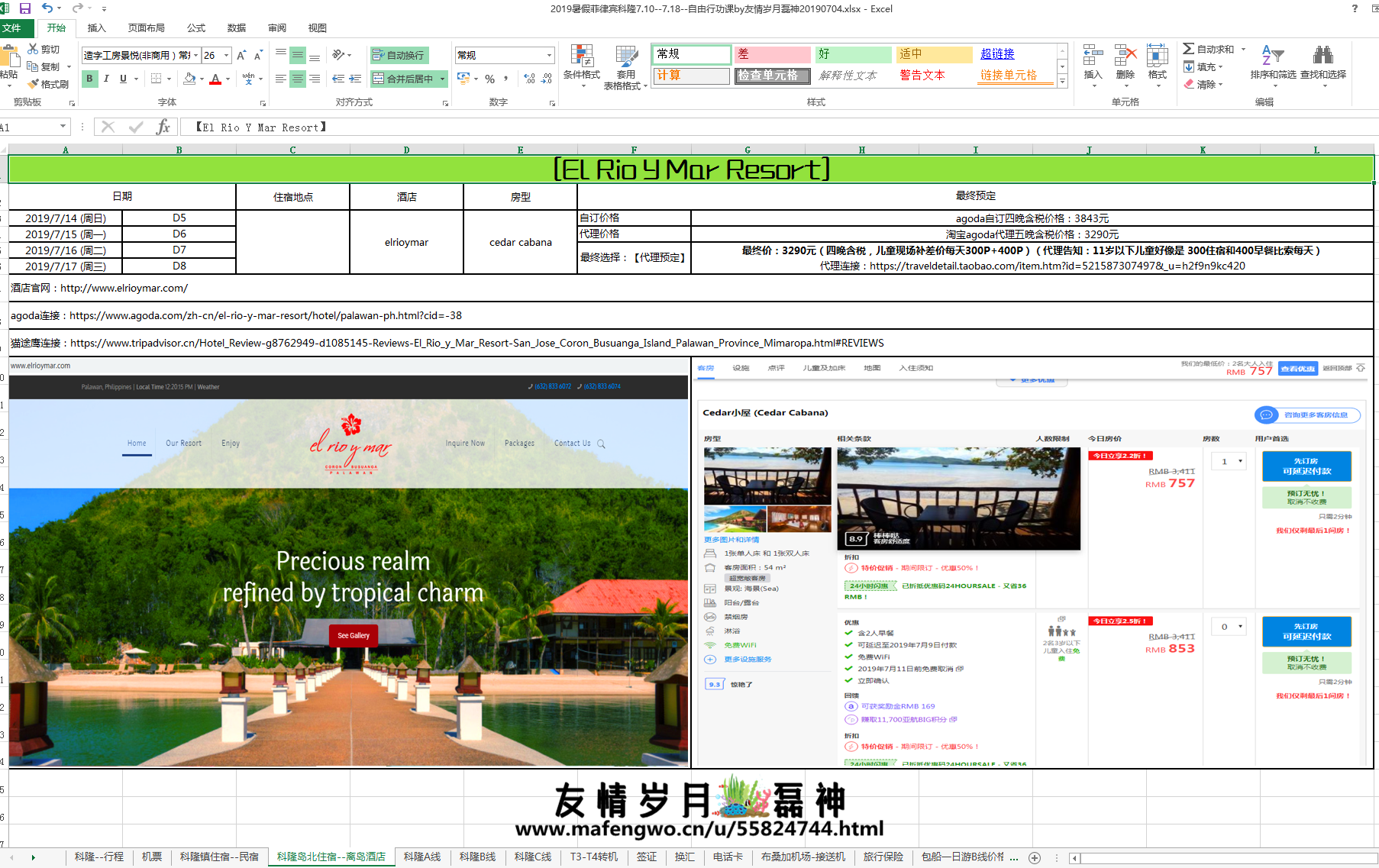Screen dimensions: 1379x868
Task: Undo the last action
Action: (47, 8)
